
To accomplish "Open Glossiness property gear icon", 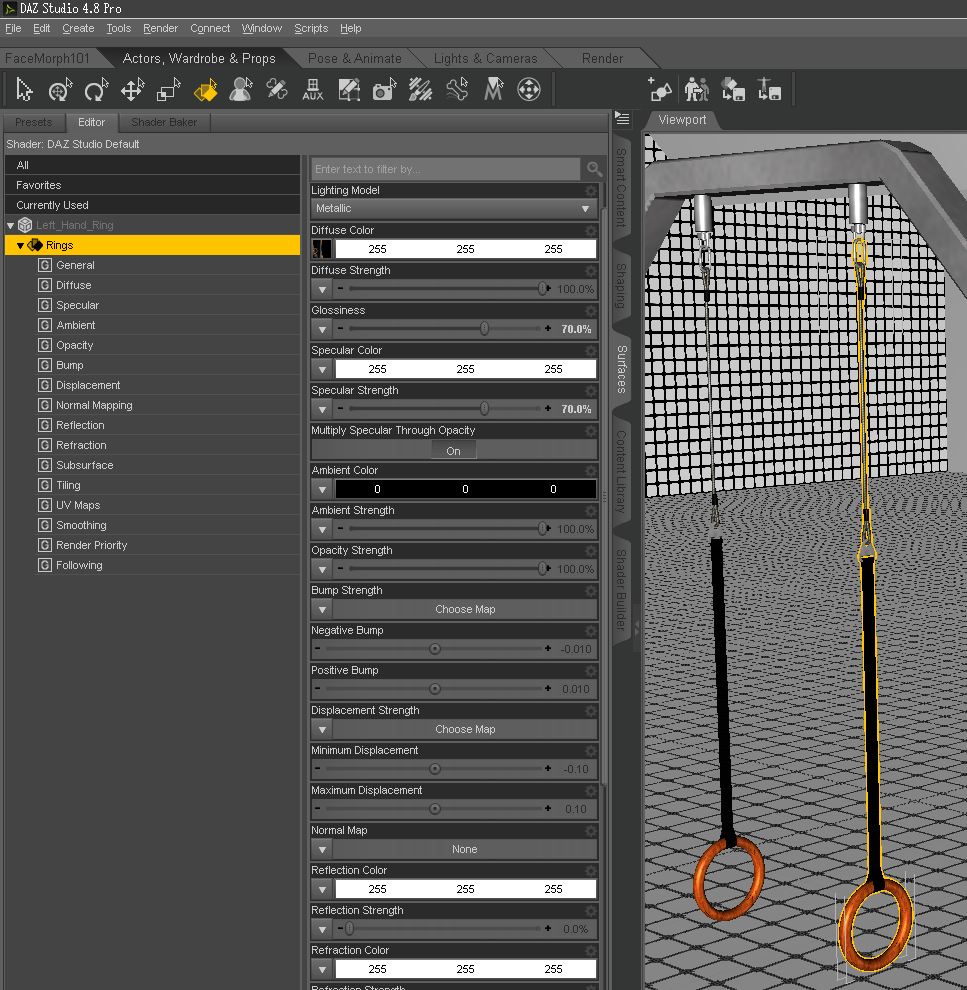I will [591, 310].
